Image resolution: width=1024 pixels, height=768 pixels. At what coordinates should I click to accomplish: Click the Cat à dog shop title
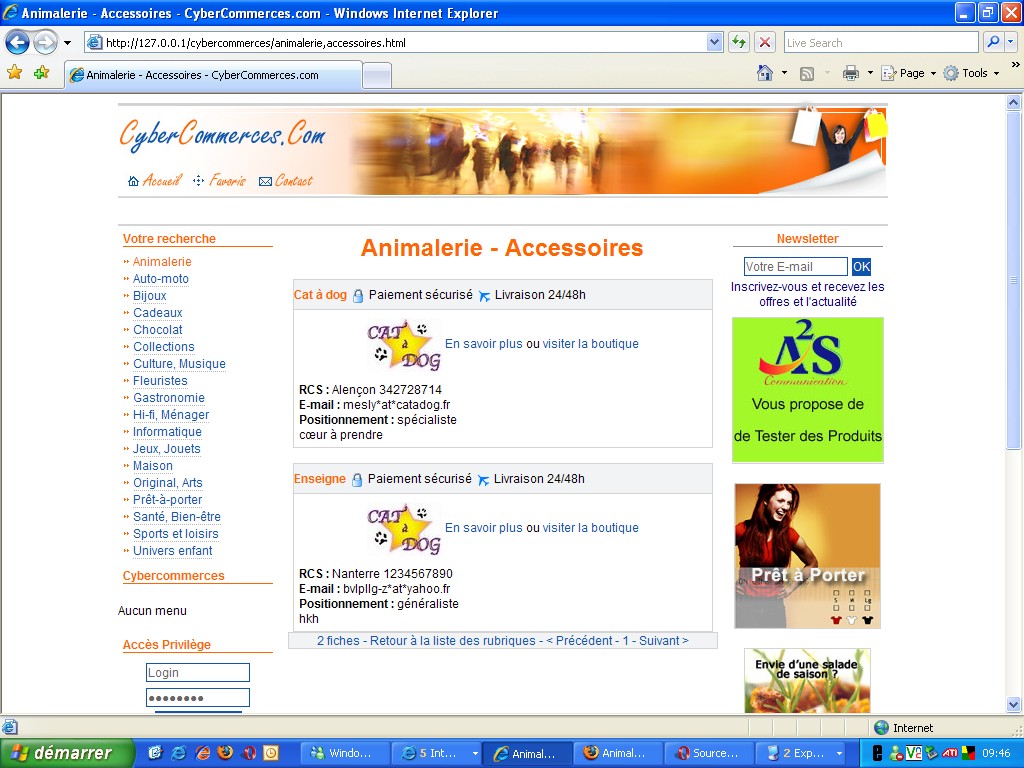pyautogui.click(x=320, y=295)
